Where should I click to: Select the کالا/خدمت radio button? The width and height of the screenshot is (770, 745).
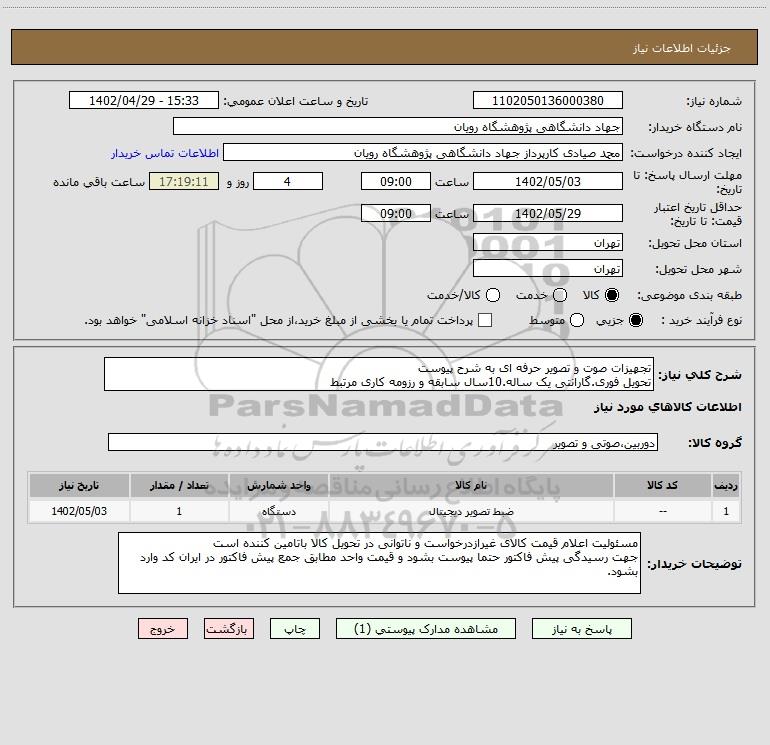(x=493, y=295)
